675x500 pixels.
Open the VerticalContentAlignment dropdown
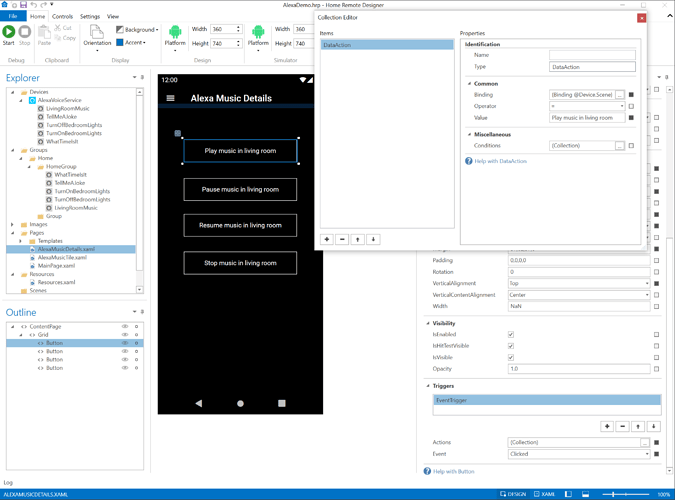coord(647,295)
